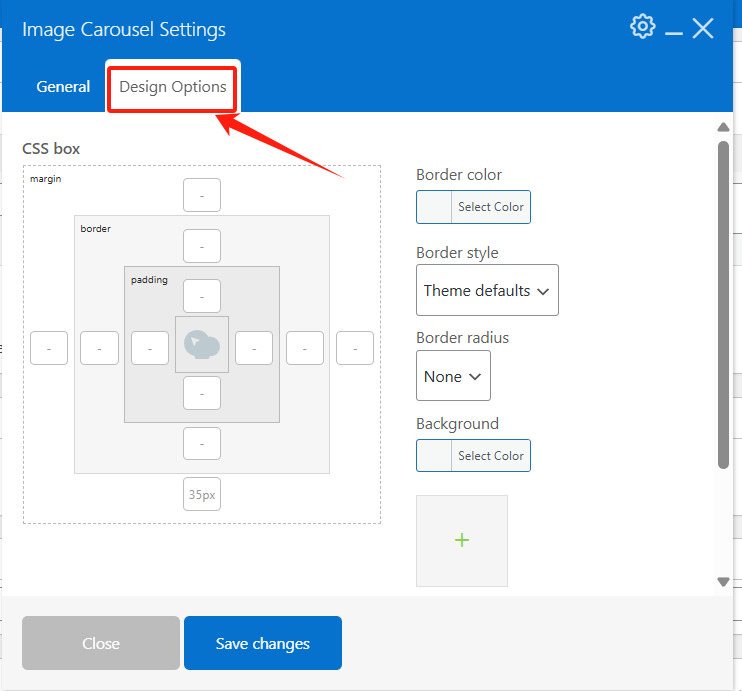Switch to the General tab
Image resolution: width=742 pixels, height=691 pixels.
tap(63, 87)
